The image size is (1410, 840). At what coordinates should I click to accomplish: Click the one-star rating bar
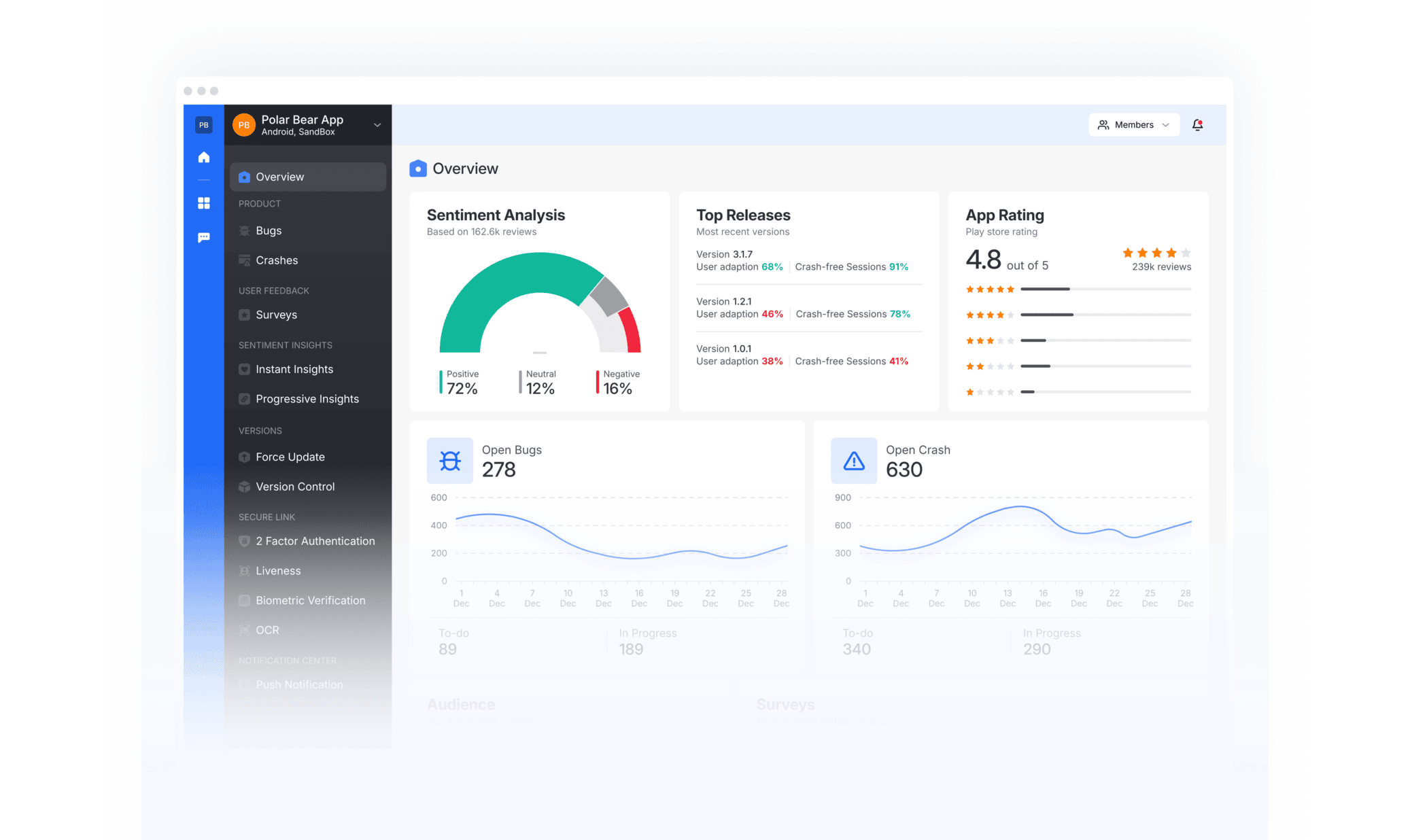(1105, 392)
